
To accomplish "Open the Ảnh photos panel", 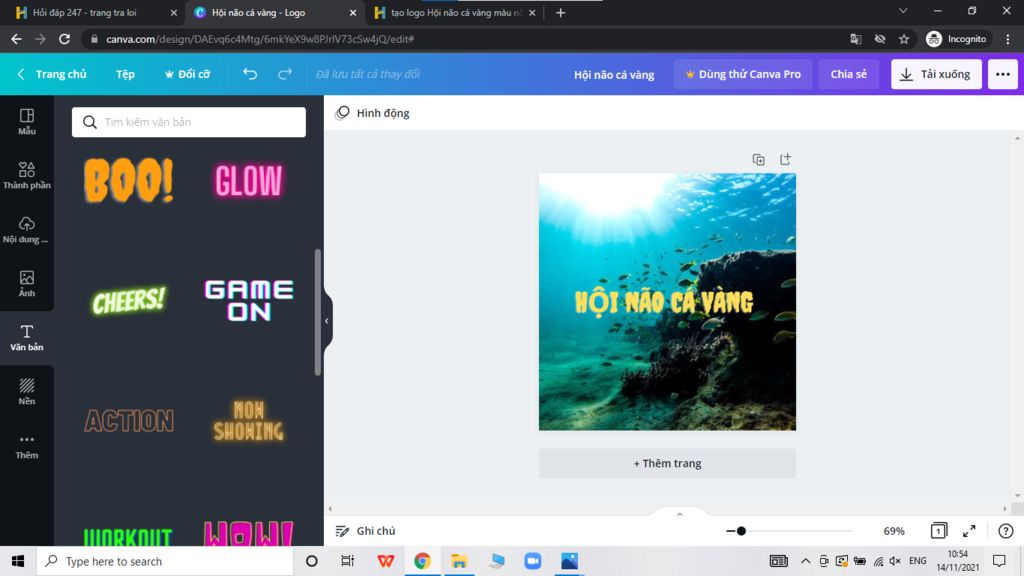I will (27, 284).
